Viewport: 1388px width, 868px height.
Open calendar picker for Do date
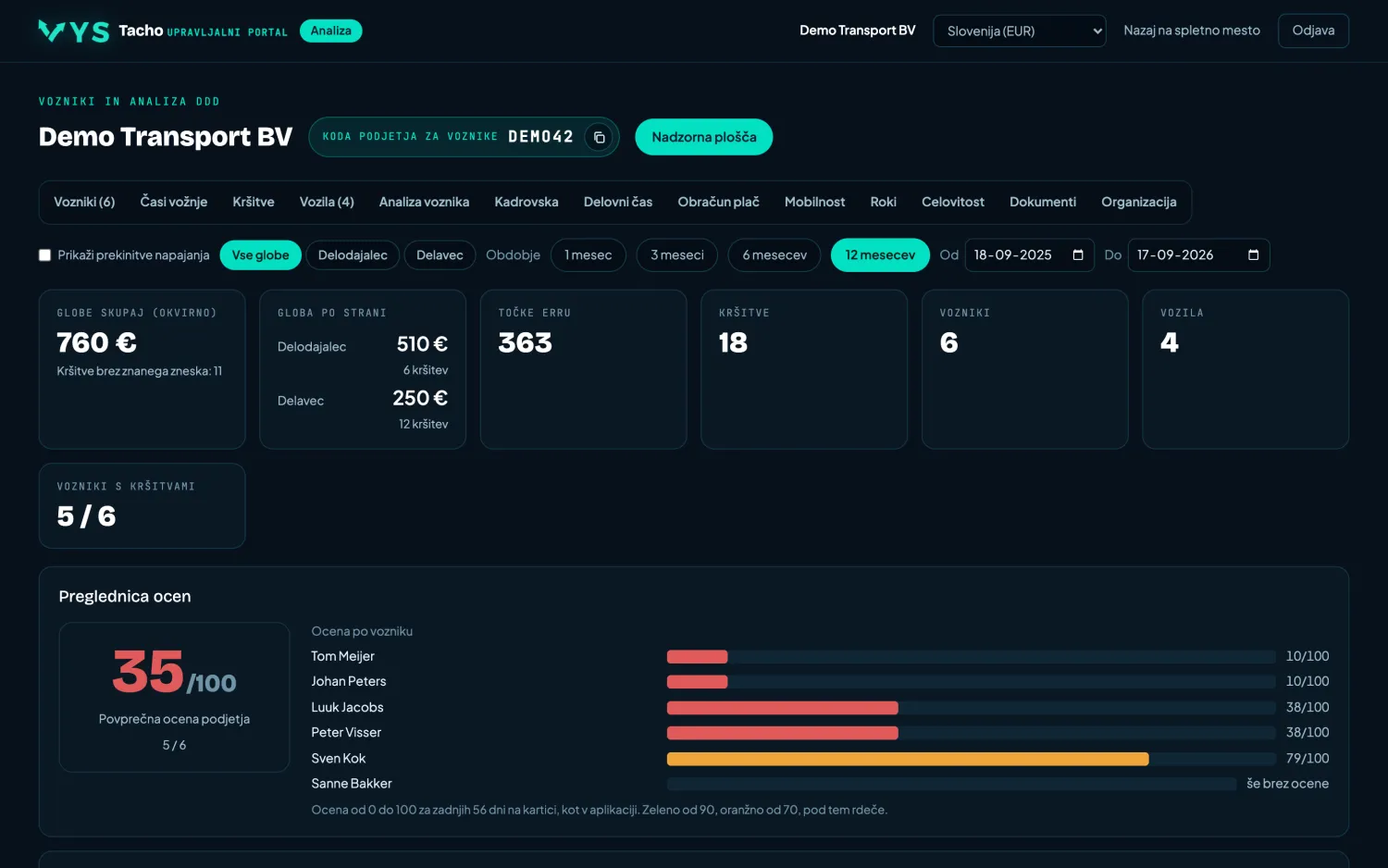[x=1253, y=254]
